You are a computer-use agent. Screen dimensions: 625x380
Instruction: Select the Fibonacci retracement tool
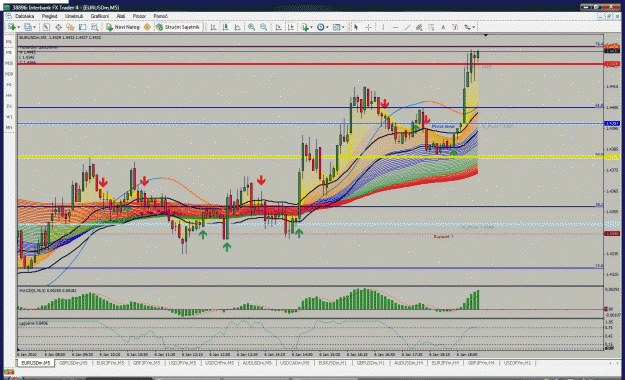click(x=431, y=27)
